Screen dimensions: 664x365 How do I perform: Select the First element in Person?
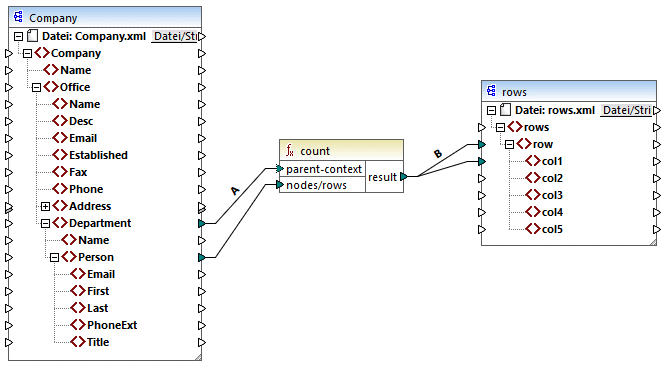click(98, 291)
